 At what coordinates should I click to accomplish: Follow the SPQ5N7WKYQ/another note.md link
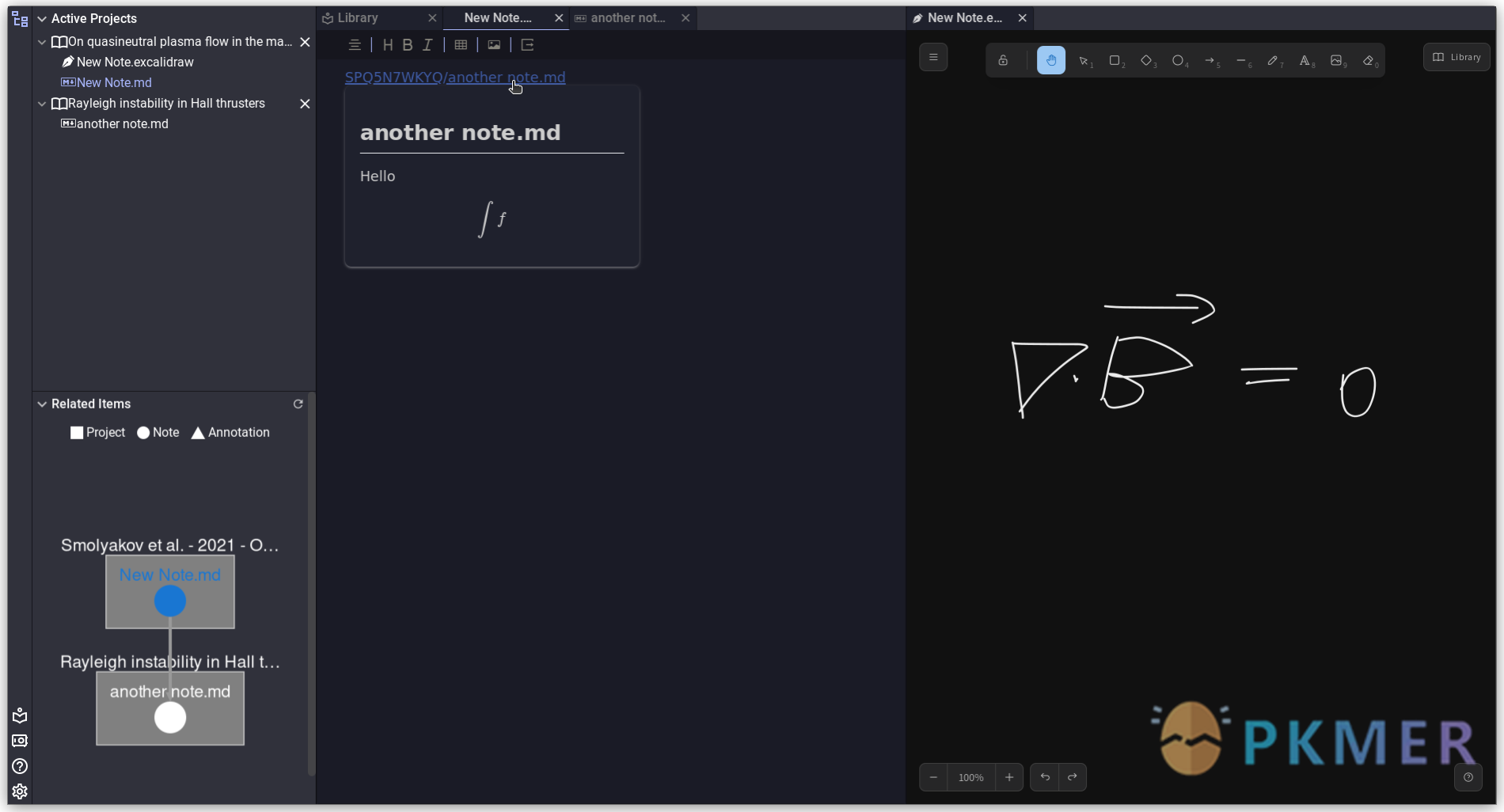pyautogui.click(x=455, y=78)
